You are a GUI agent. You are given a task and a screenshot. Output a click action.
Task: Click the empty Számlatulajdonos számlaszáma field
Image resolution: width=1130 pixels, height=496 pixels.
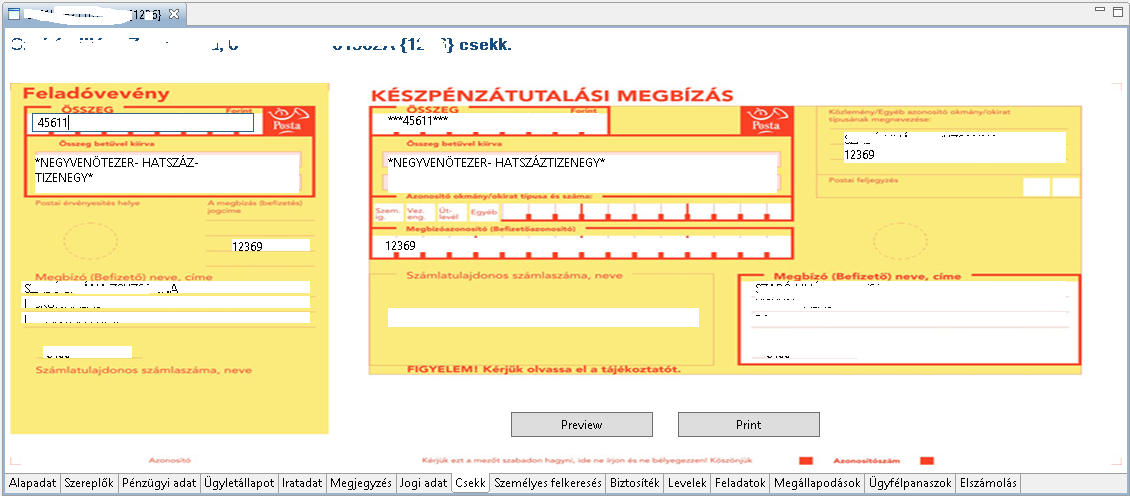pyautogui.click(x=543, y=317)
